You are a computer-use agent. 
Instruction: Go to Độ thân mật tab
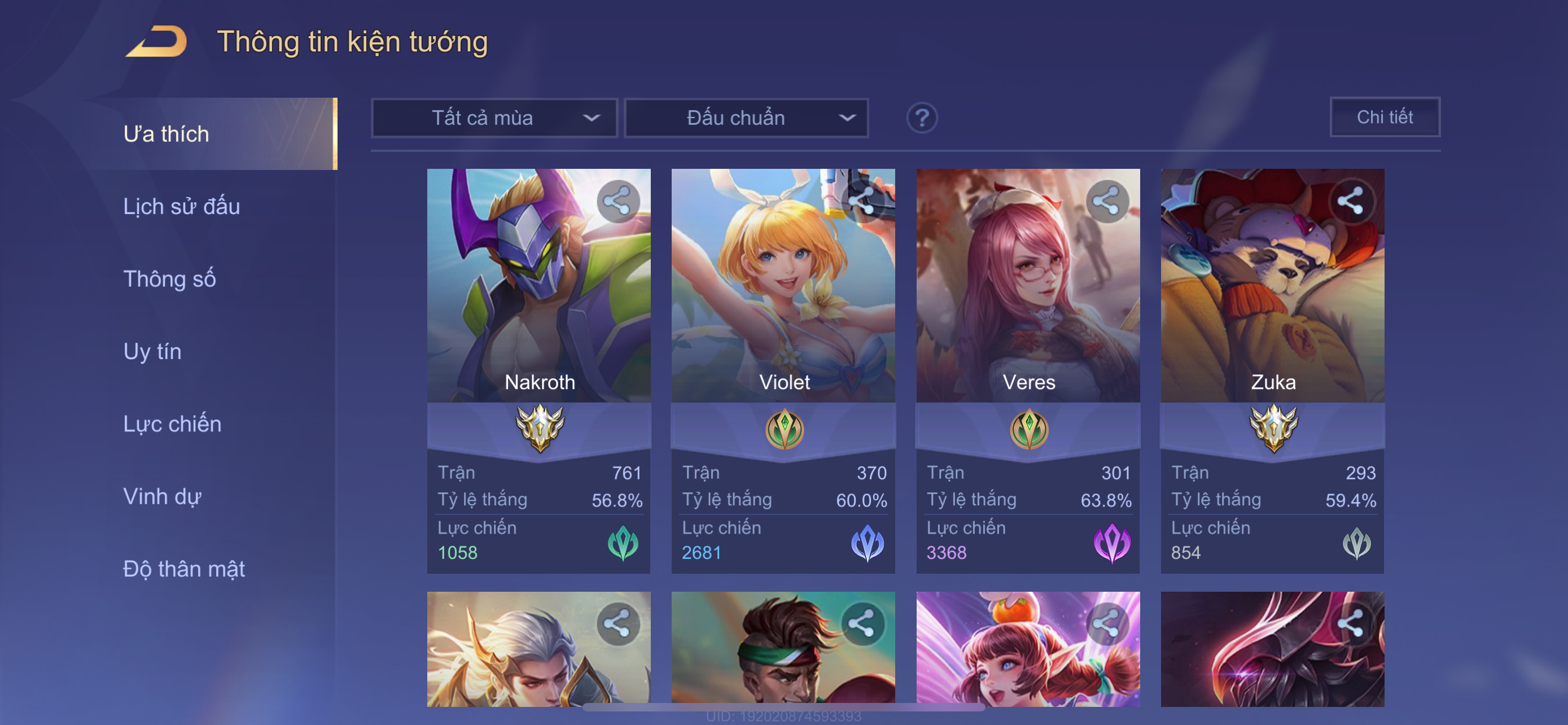coord(184,569)
